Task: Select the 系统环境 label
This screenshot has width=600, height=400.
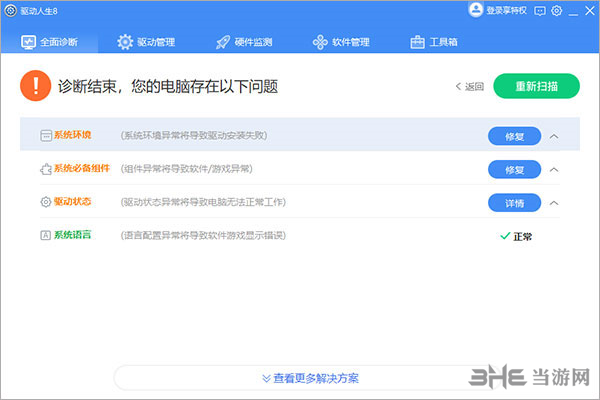Action: pyautogui.click(x=72, y=135)
